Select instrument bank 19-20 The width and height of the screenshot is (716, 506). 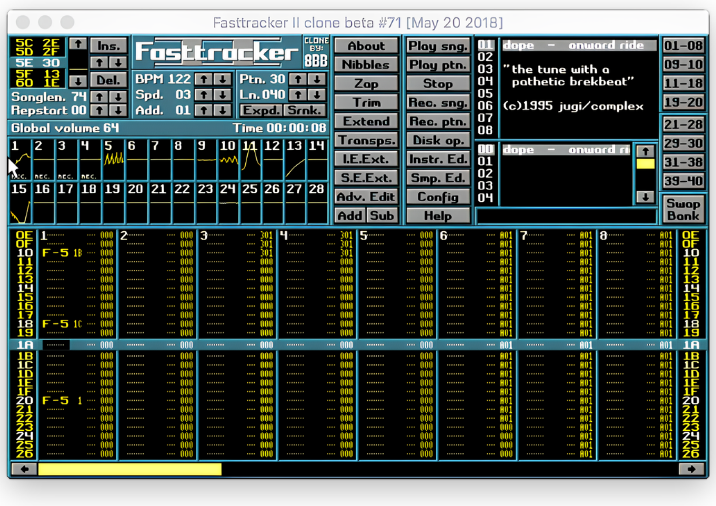(683, 102)
